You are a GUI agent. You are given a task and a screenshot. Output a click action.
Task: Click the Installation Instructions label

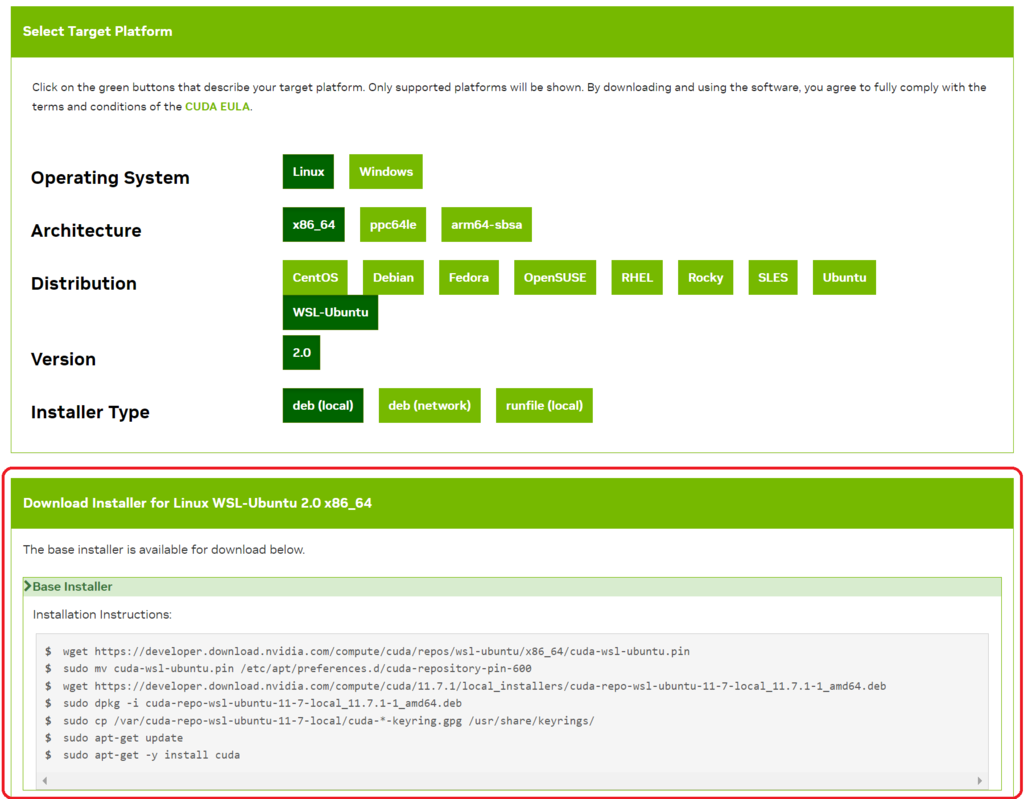pyautogui.click(x=103, y=615)
